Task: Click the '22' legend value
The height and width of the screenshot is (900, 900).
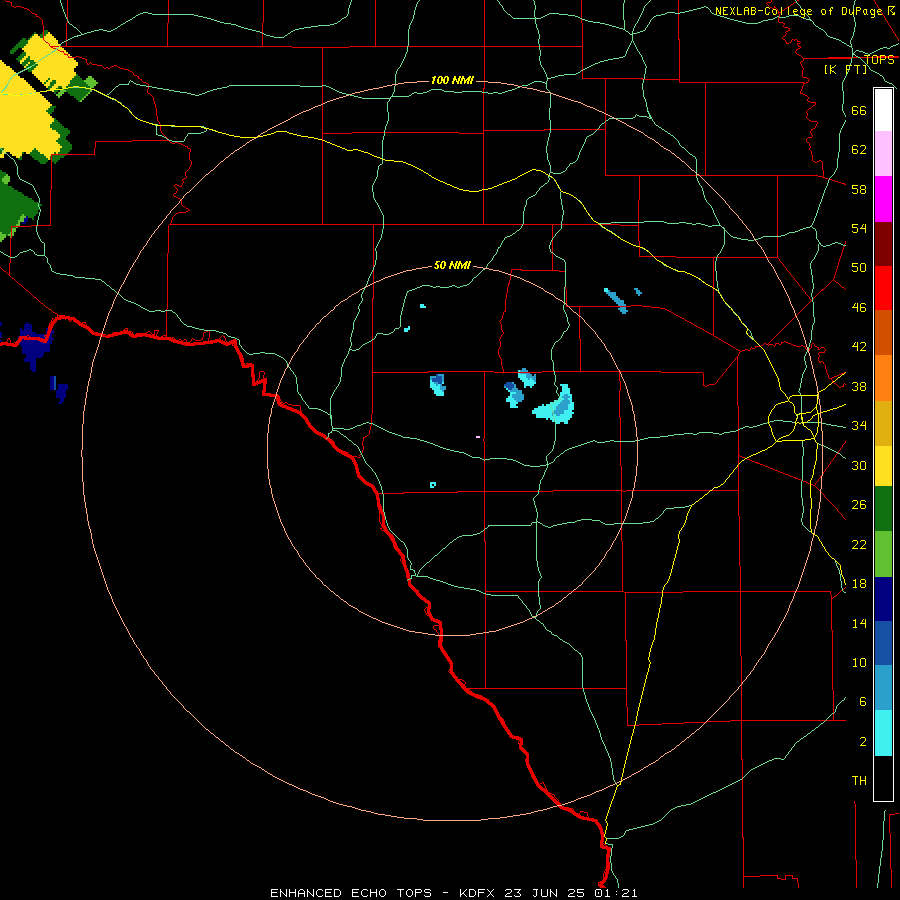Action: tap(859, 545)
